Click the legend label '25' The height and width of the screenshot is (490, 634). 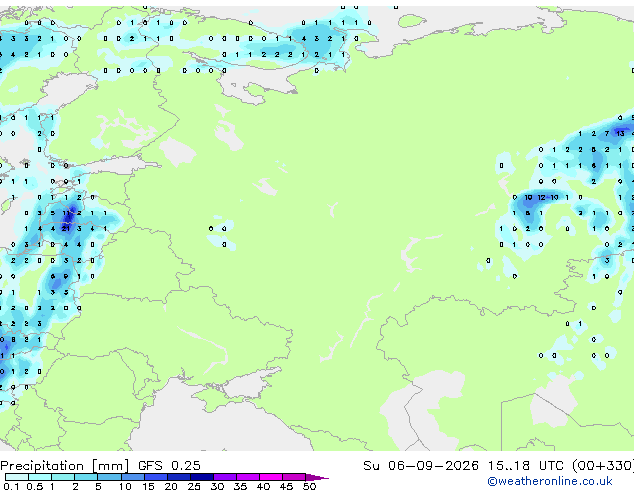(194, 486)
